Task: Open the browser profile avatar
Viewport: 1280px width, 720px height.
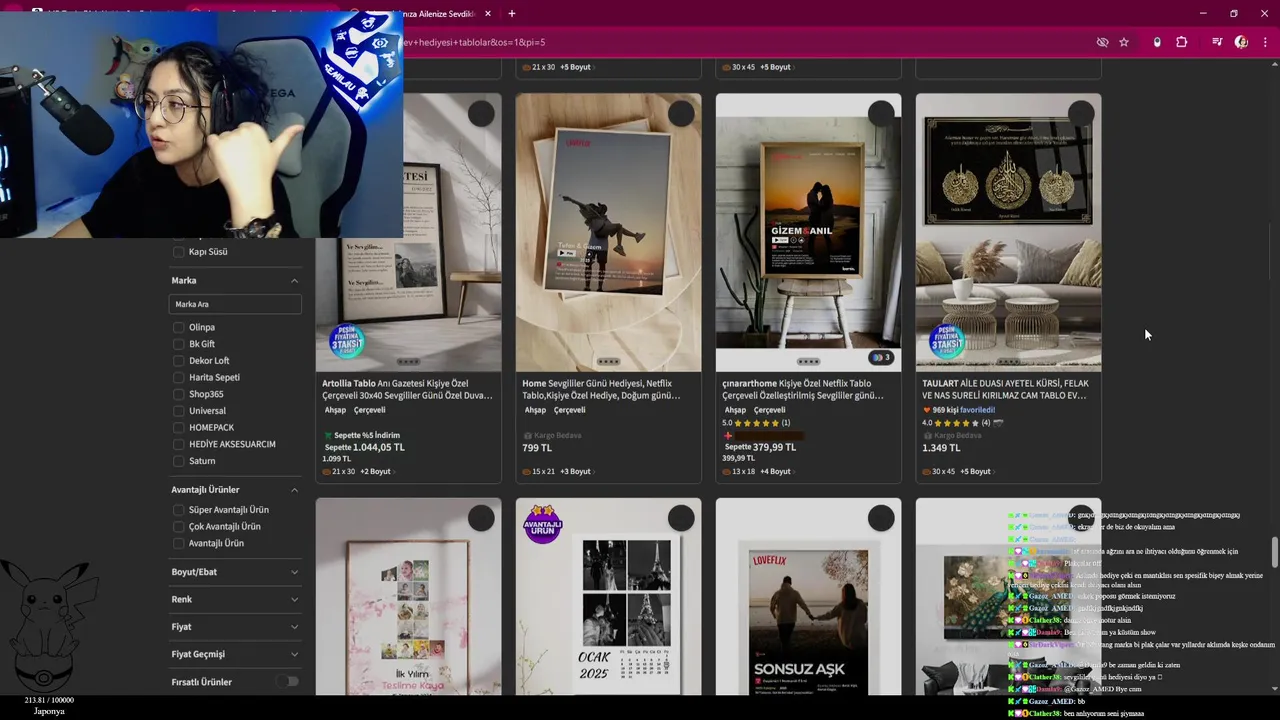Action: click(1241, 42)
